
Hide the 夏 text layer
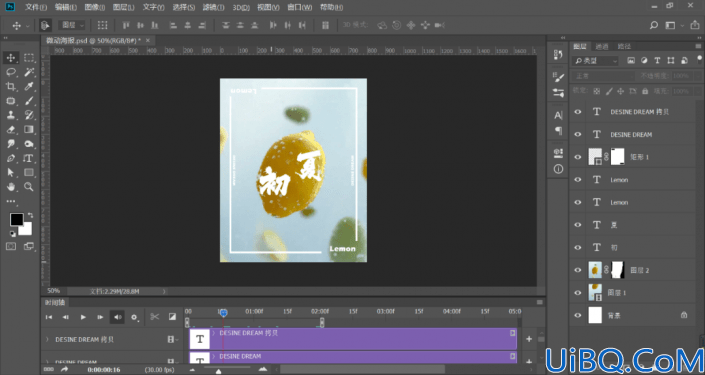pos(578,225)
